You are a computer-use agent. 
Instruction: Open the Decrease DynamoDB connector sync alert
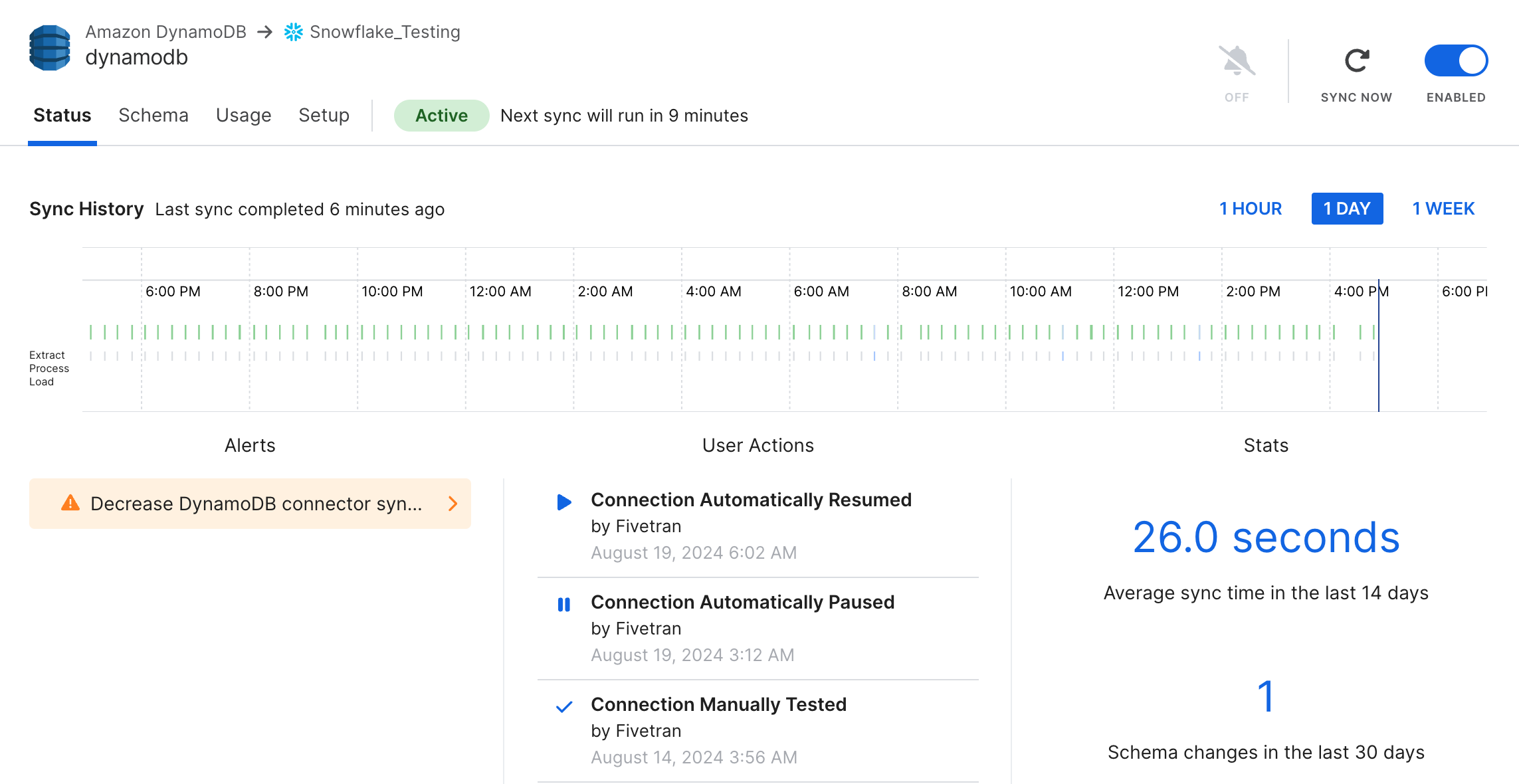pos(250,504)
